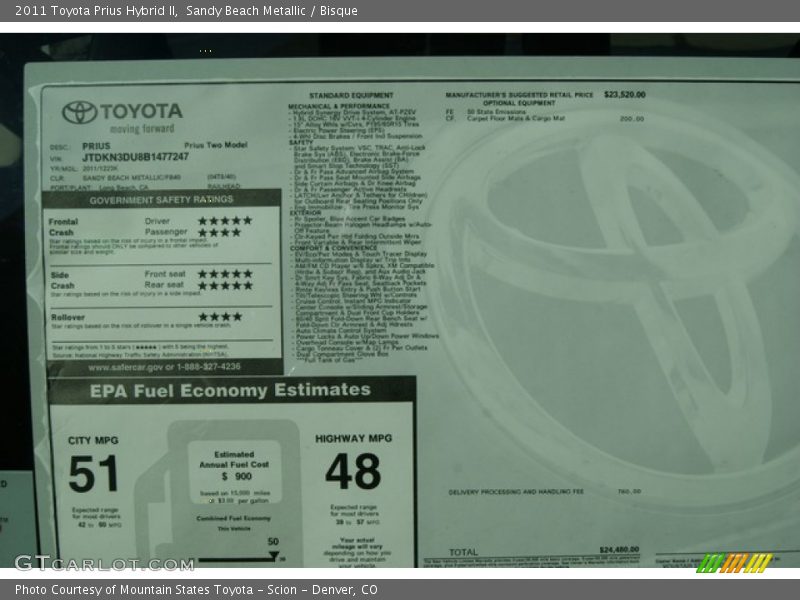Click the Government Safety Ratings header
Image resolution: width=800 pixels, height=600 pixels.
[161, 200]
